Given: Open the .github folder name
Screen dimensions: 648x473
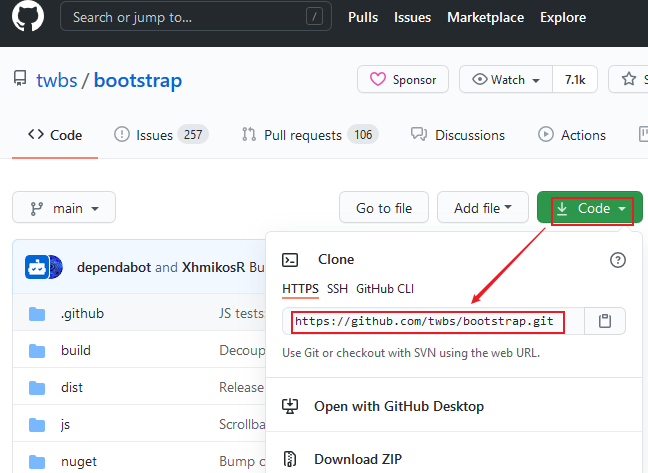Looking at the screenshot, I should coord(82,314).
